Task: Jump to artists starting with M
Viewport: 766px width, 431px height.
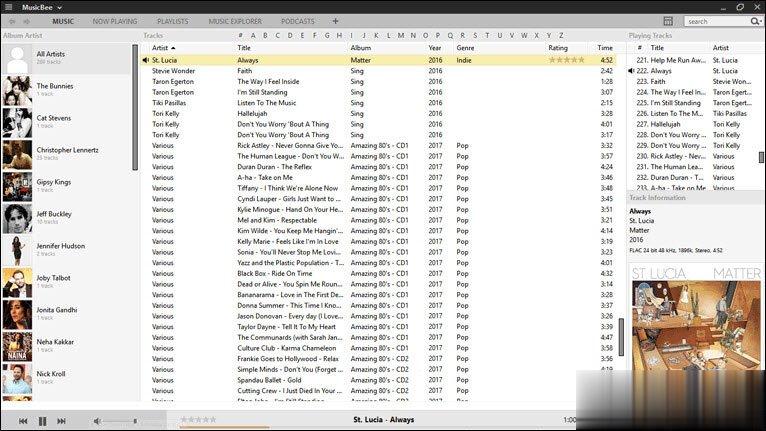Action: pyautogui.click(x=401, y=35)
